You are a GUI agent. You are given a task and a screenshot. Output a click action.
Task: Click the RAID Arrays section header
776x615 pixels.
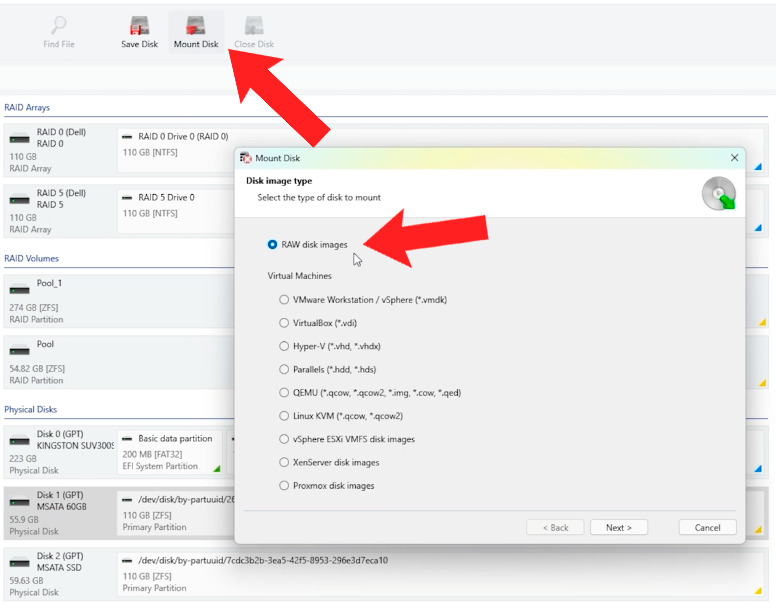[27, 107]
